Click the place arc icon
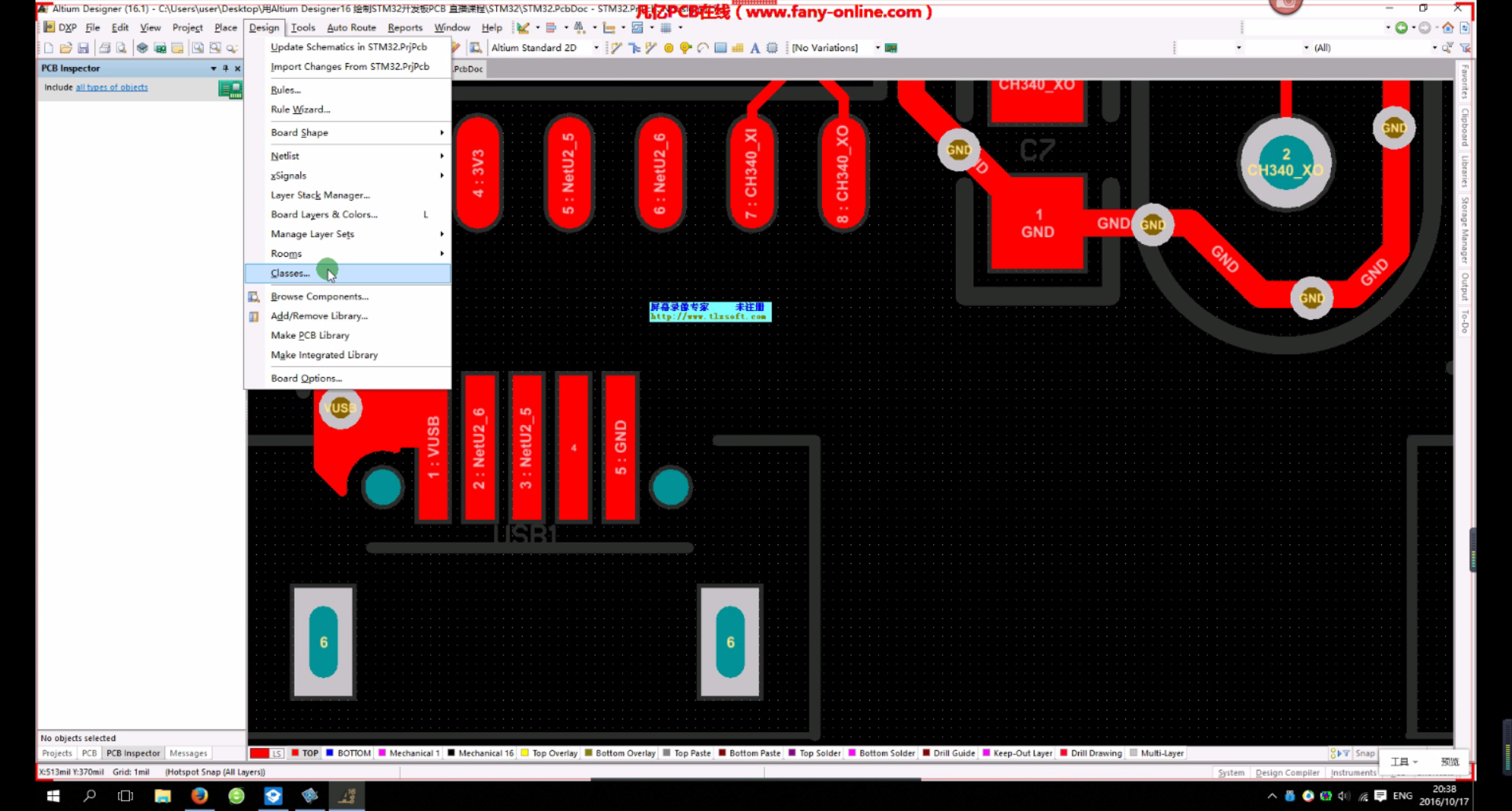The image size is (1512, 811). [x=702, y=48]
